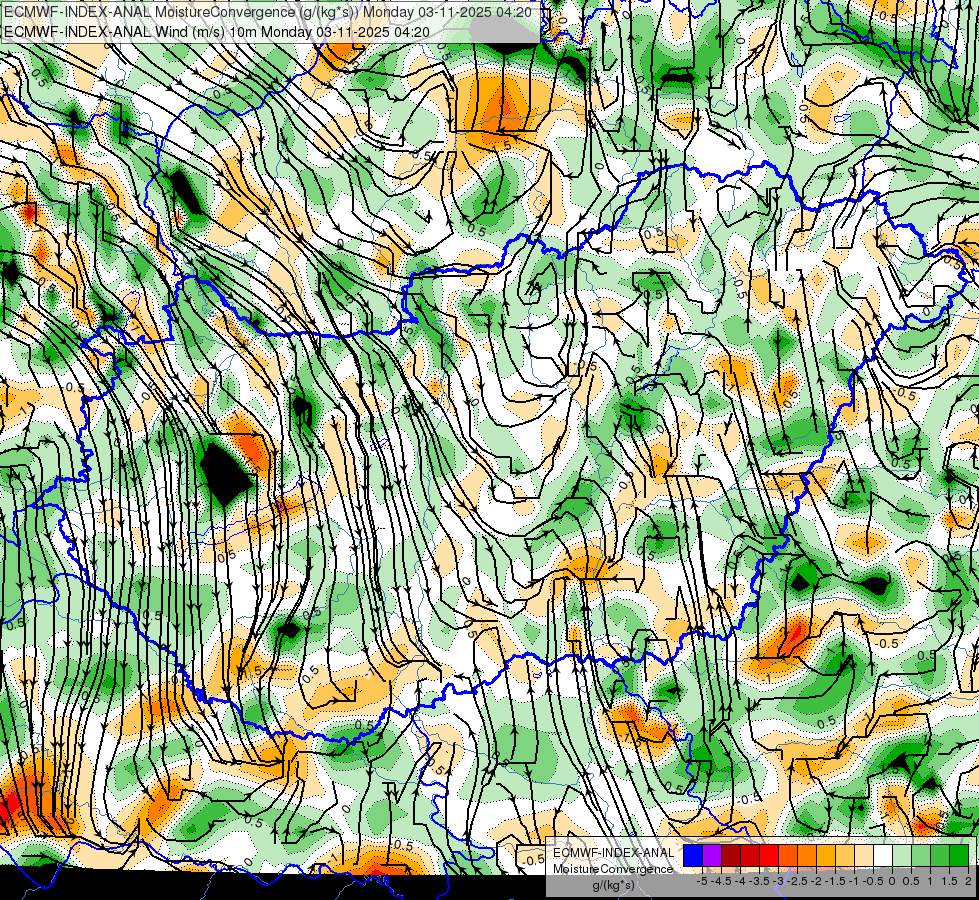Click the -2 tick label on legend
The height and width of the screenshot is (900, 979).
[x=816, y=881]
